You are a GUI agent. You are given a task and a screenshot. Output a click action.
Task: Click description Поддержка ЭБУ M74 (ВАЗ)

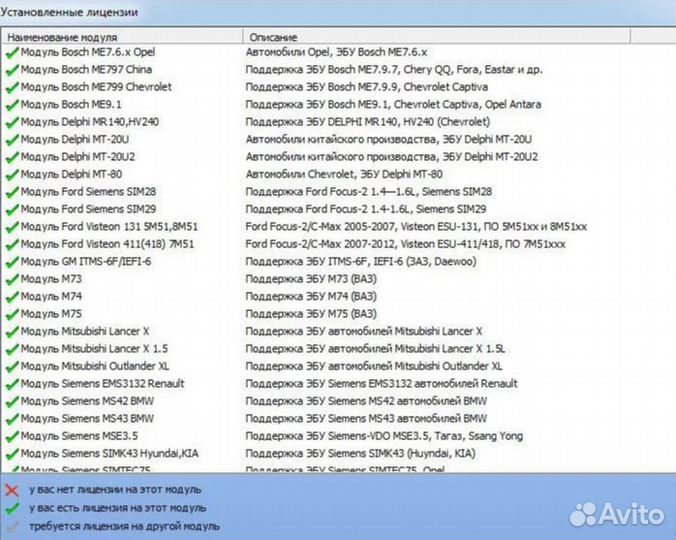(x=311, y=297)
